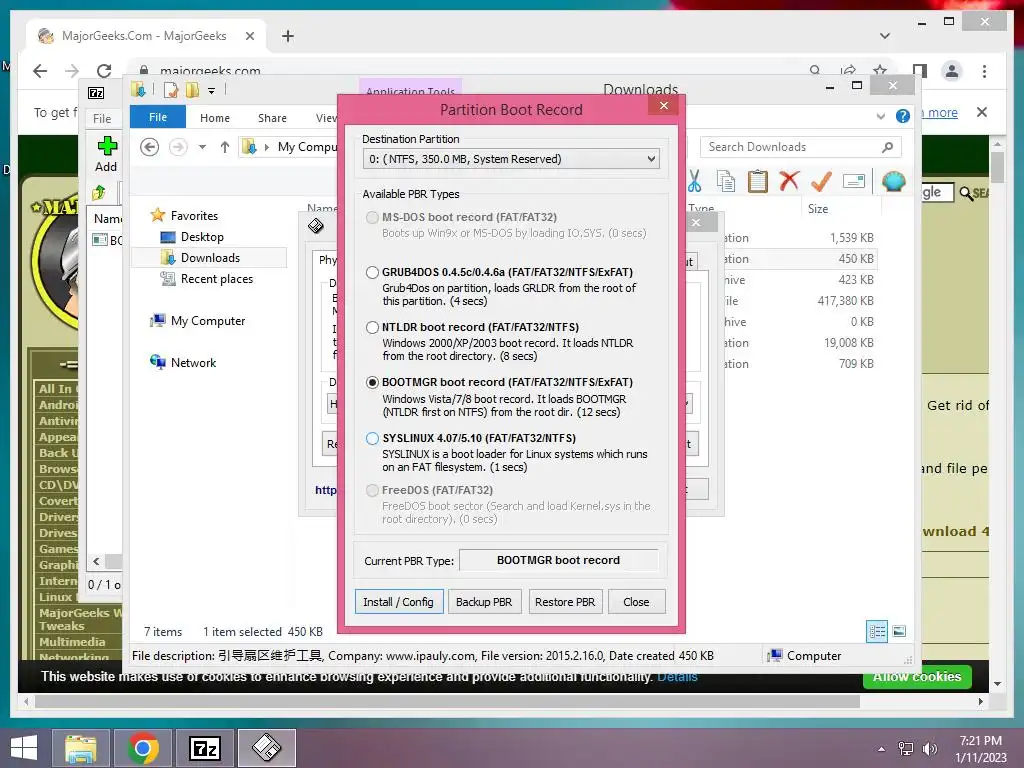1024x768 pixels.
Task: Click Close button in Partition Boot Record
Action: point(636,601)
